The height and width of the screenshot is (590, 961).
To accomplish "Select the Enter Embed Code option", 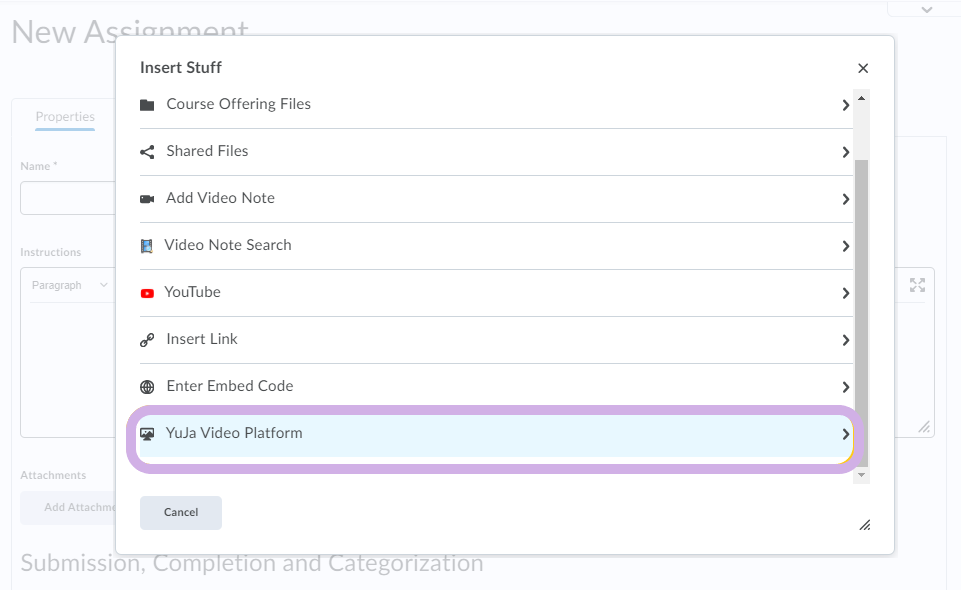I will (496, 387).
